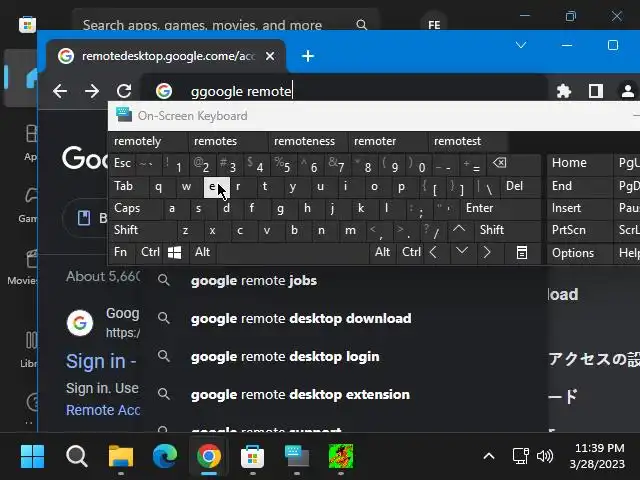Open the 'Sign in -' search result link

101,362
